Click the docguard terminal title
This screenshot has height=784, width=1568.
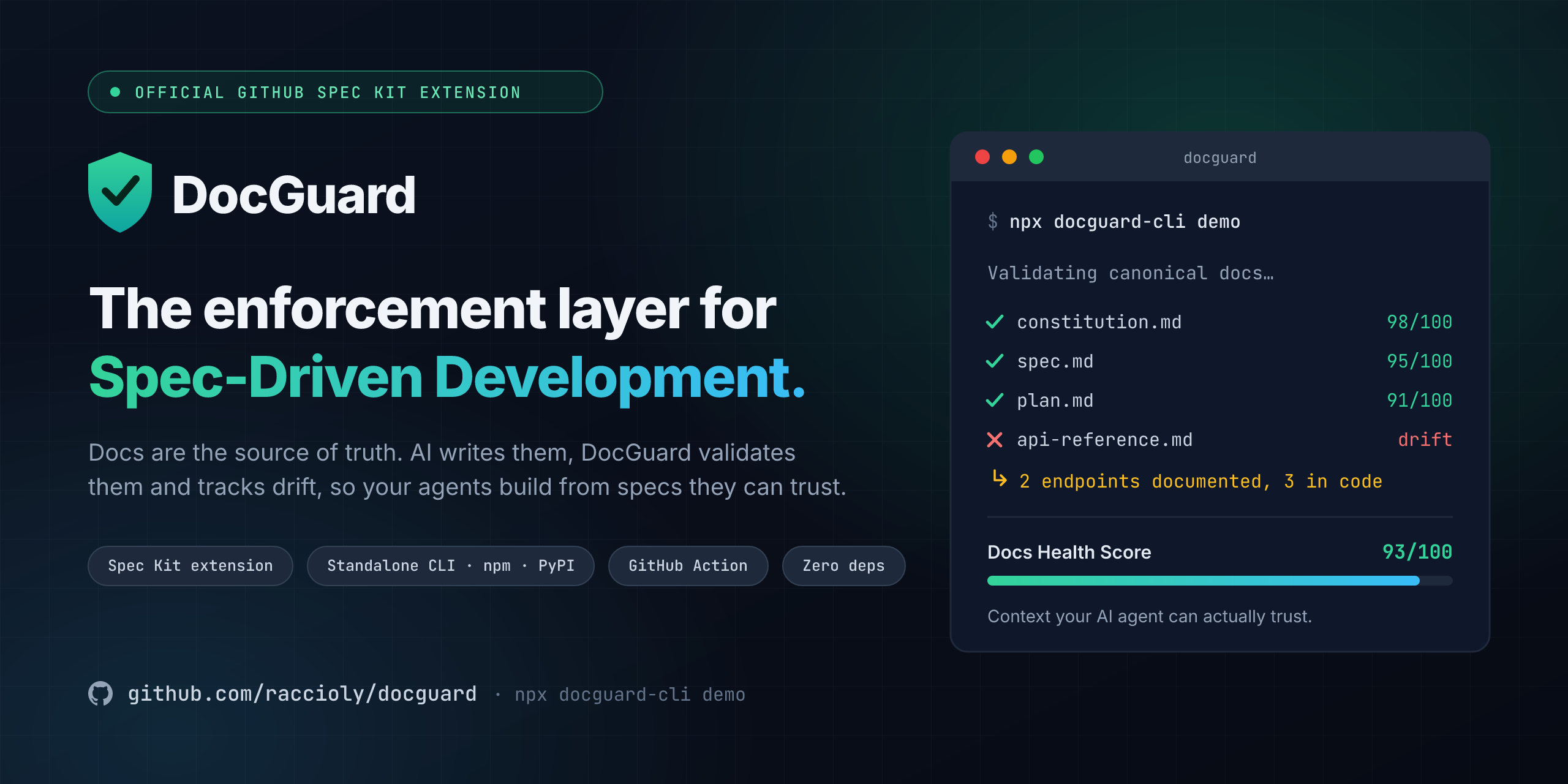click(x=1220, y=158)
